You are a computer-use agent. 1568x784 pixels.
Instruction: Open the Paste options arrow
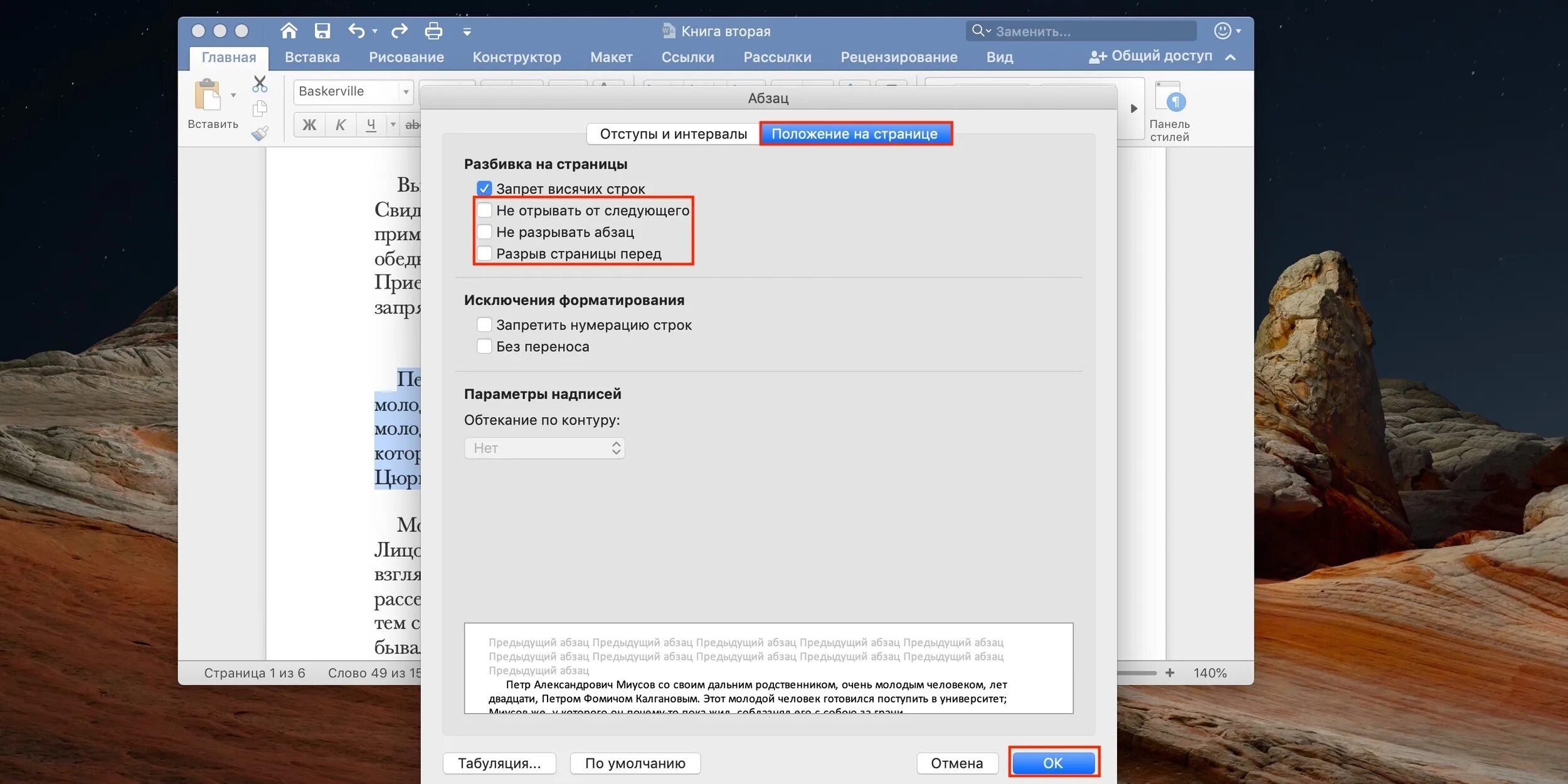[233, 95]
